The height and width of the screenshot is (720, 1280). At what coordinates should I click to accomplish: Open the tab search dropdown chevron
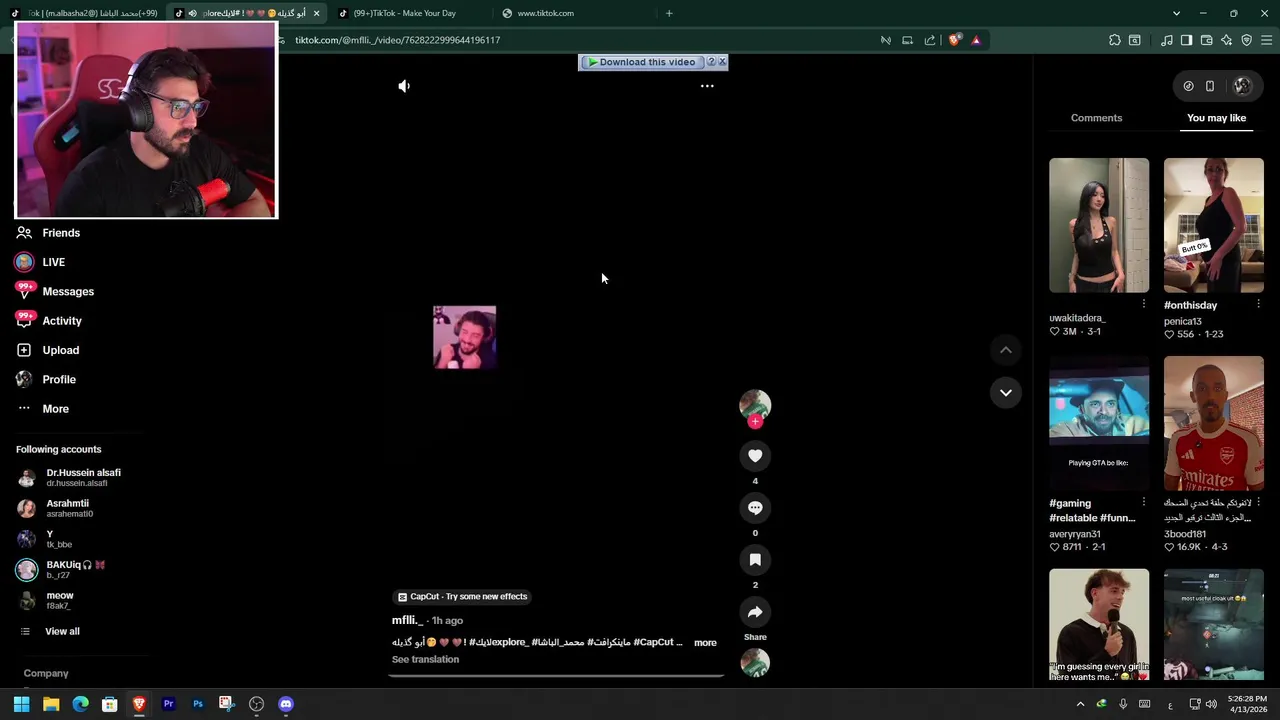click(1176, 13)
